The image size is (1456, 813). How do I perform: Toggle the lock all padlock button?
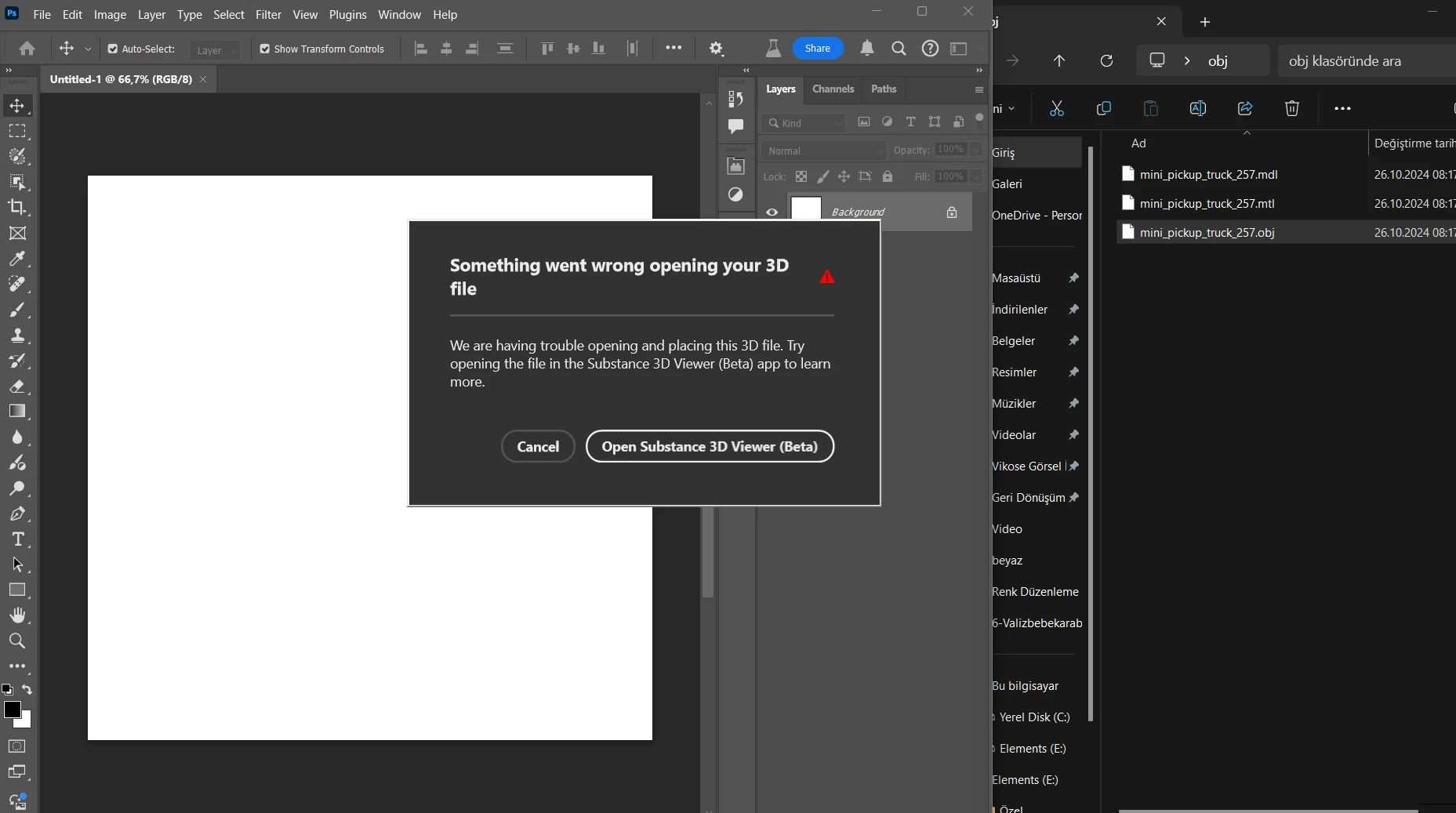(888, 176)
